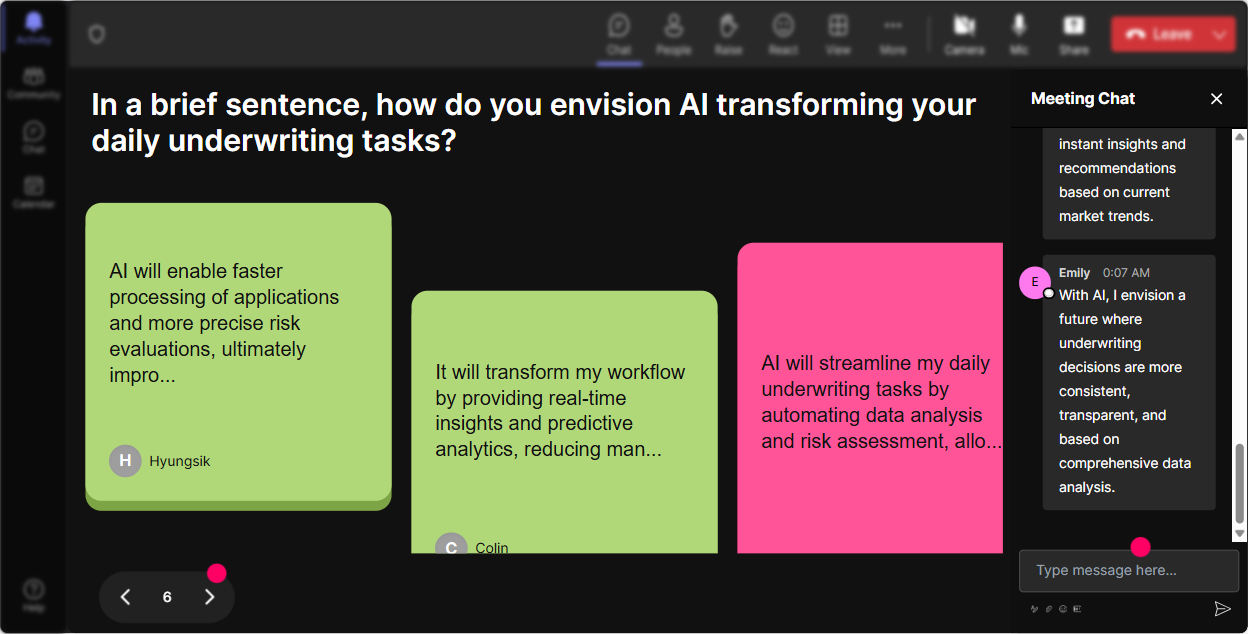Screen dimensions: 1248x634
Task: Select slide number 6 indicator
Action: point(167,597)
